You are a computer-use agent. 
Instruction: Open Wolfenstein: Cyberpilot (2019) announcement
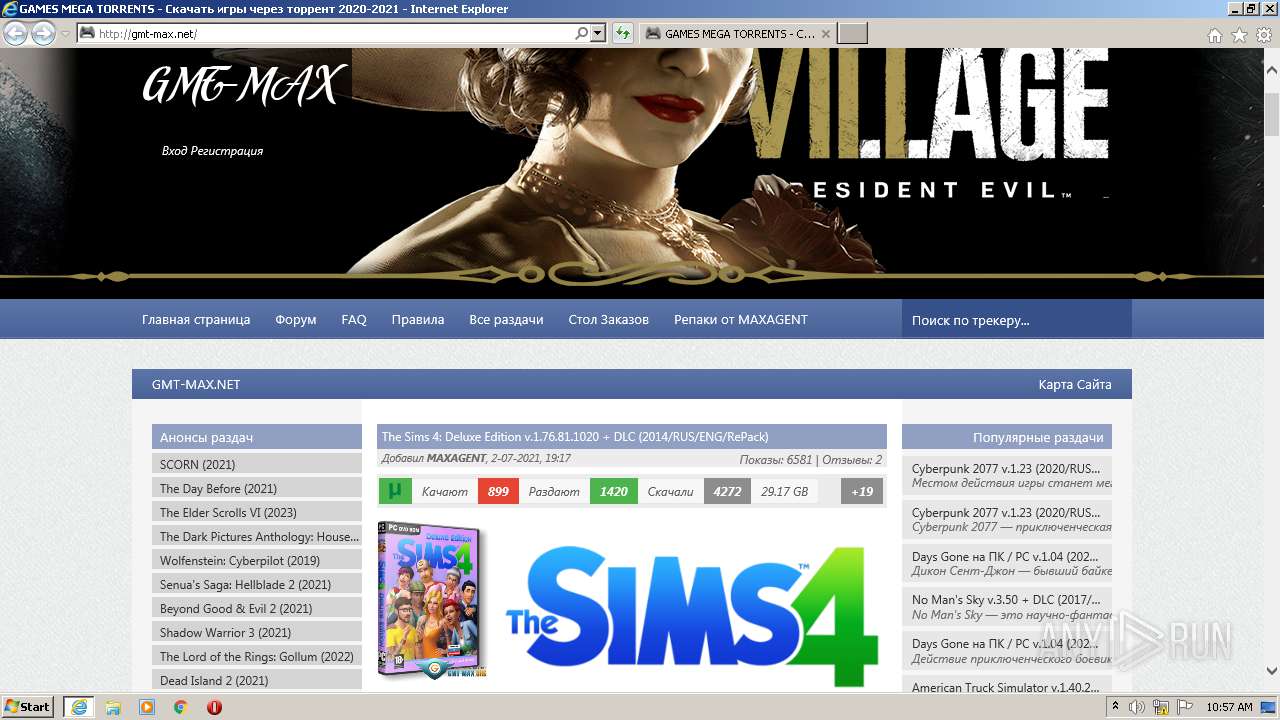tap(257, 560)
